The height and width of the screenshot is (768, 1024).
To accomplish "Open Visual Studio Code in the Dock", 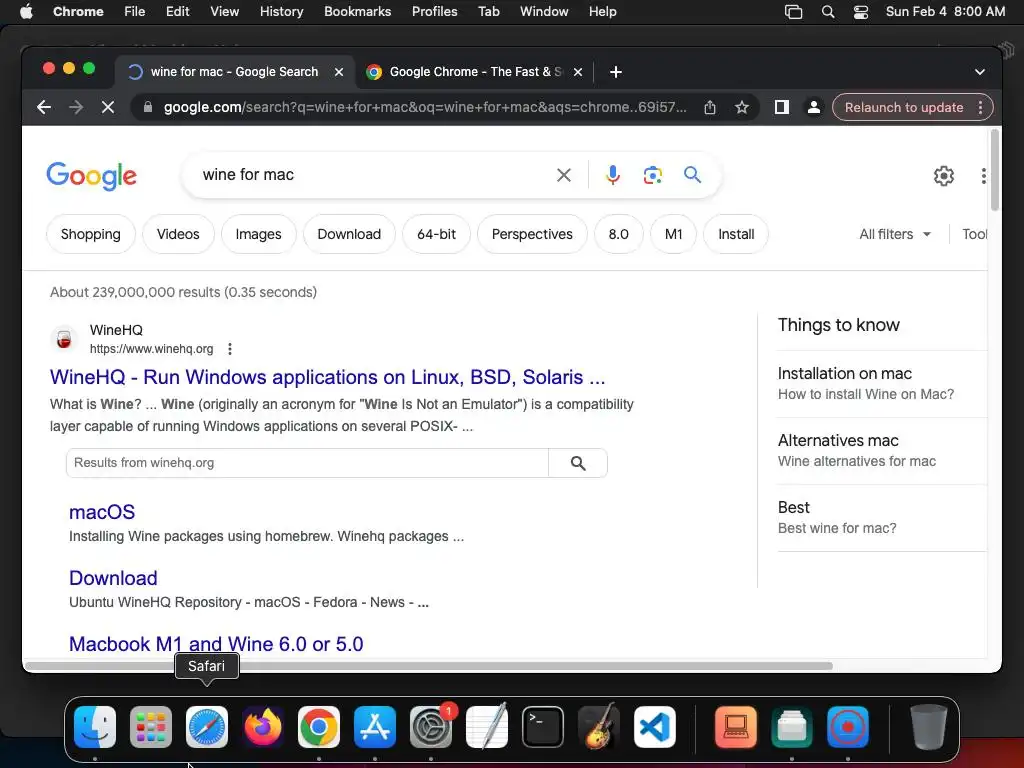I will coord(654,727).
